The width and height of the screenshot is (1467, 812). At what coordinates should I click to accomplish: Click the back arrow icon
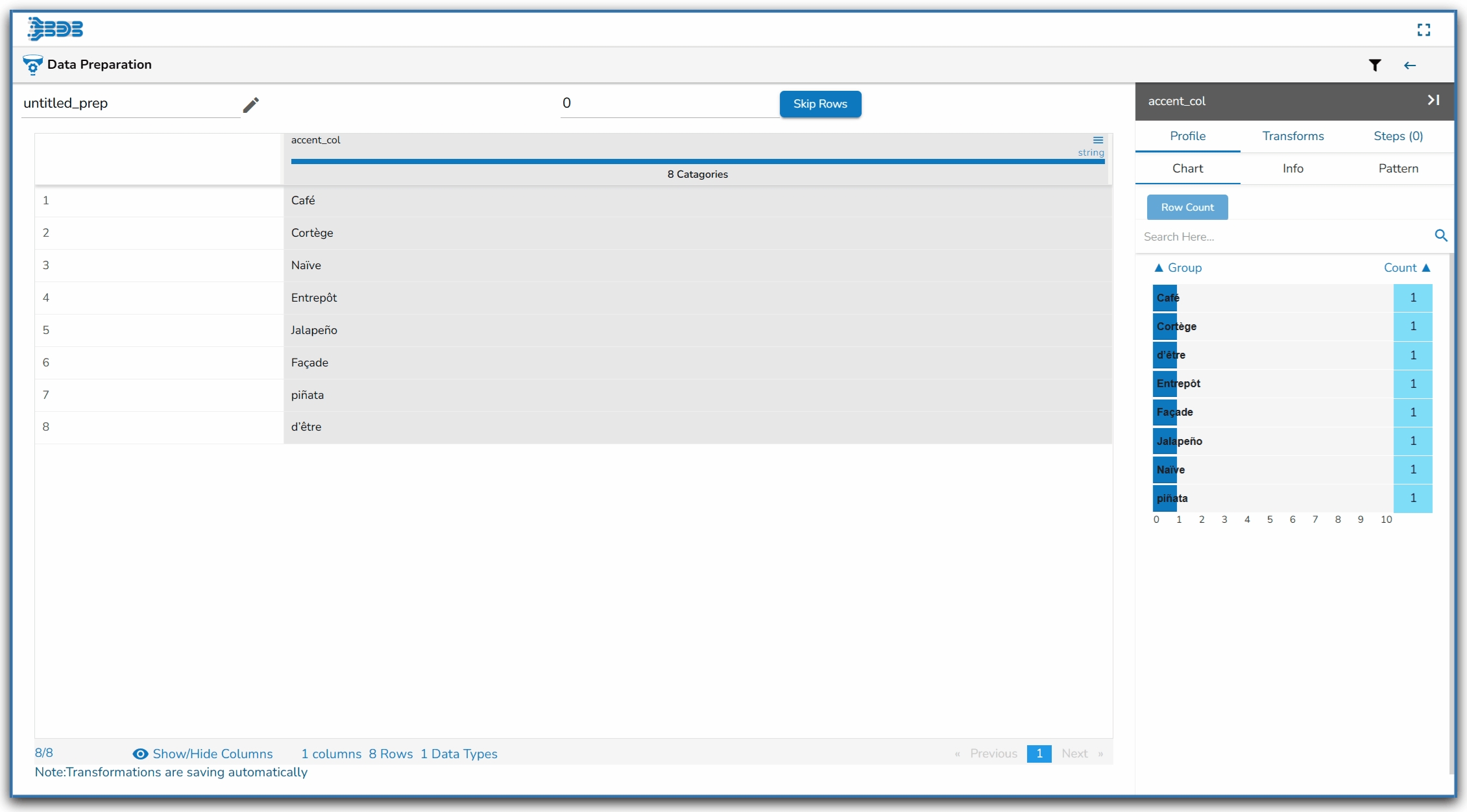[1410, 66]
